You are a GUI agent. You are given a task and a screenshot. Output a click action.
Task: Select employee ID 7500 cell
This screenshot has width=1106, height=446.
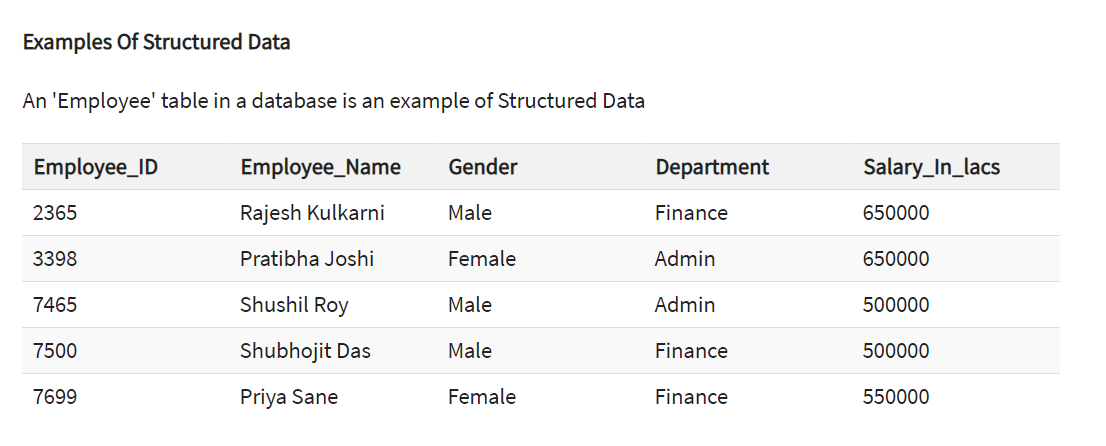(55, 351)
